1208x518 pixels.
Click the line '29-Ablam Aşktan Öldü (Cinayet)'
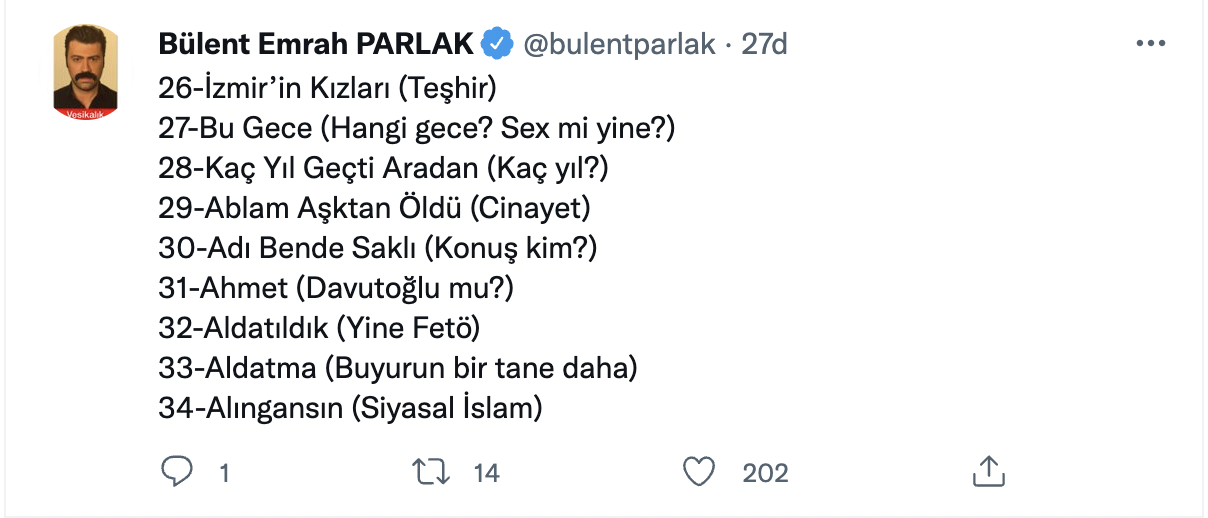tap(375, 208)
